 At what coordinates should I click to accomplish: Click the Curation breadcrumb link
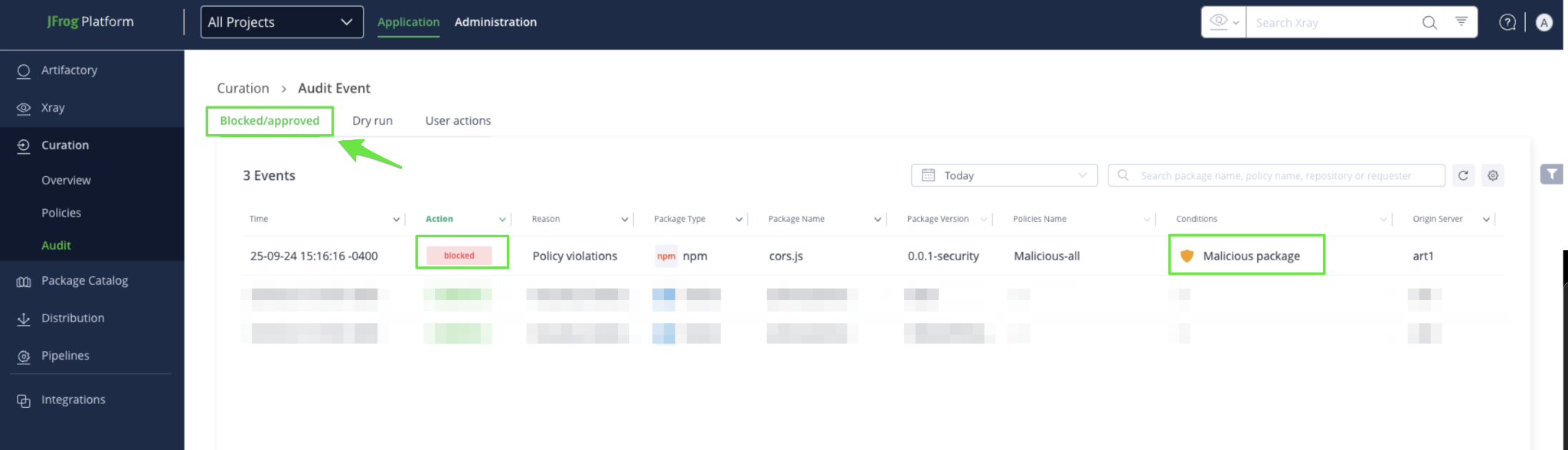point(243,89)
